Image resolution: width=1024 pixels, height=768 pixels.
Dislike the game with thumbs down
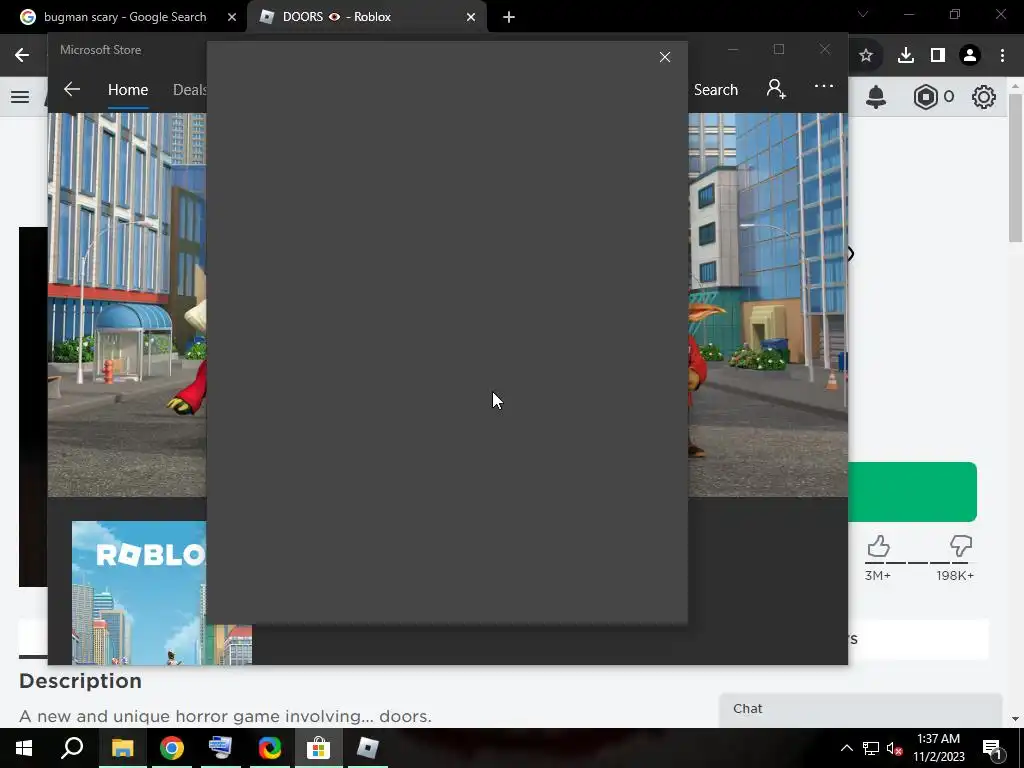pyautogui.click(x=961, y=547)
